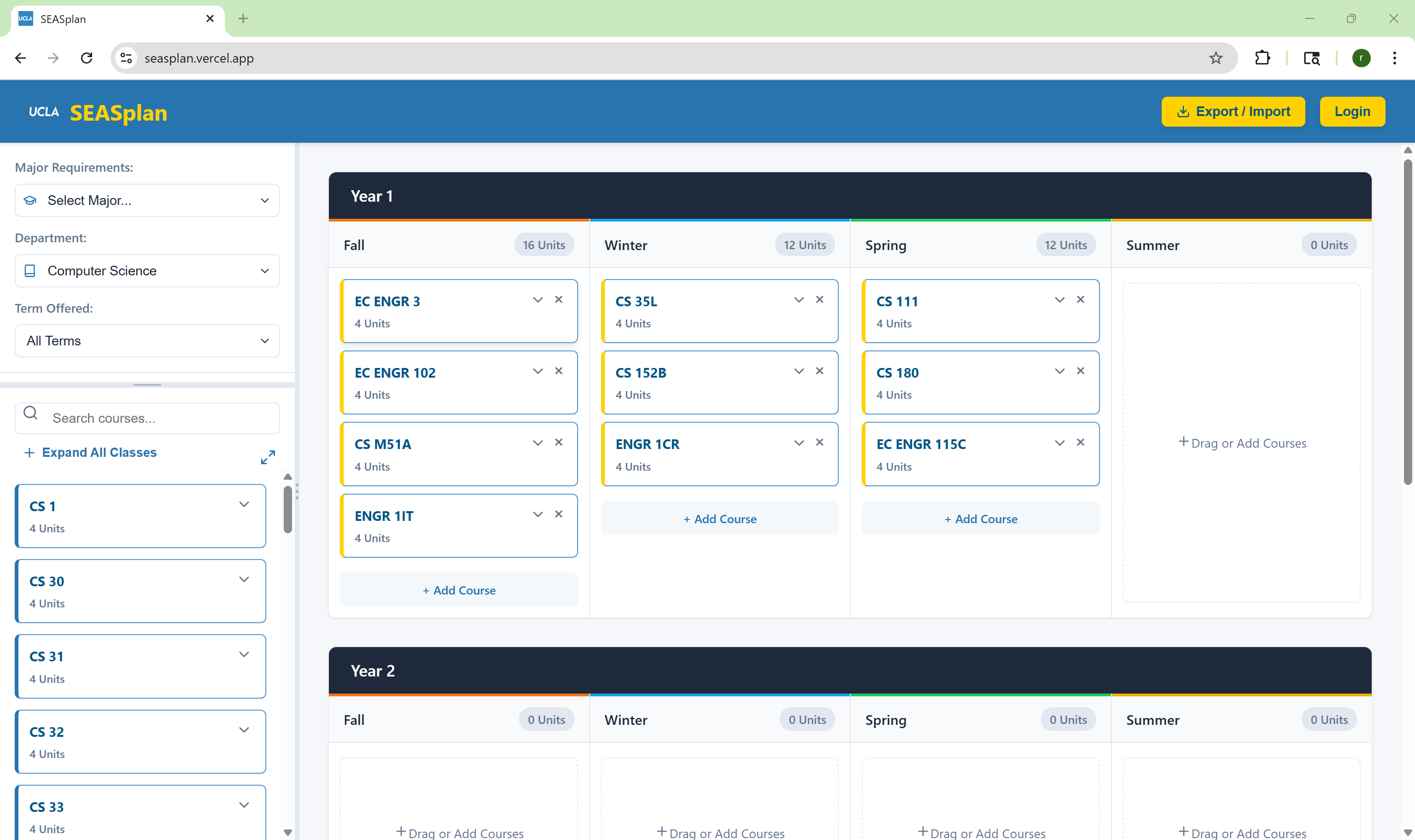Click the fullscreen expand arrows icon
This screenshot has height=840, width=1415.
coord(268,457)
